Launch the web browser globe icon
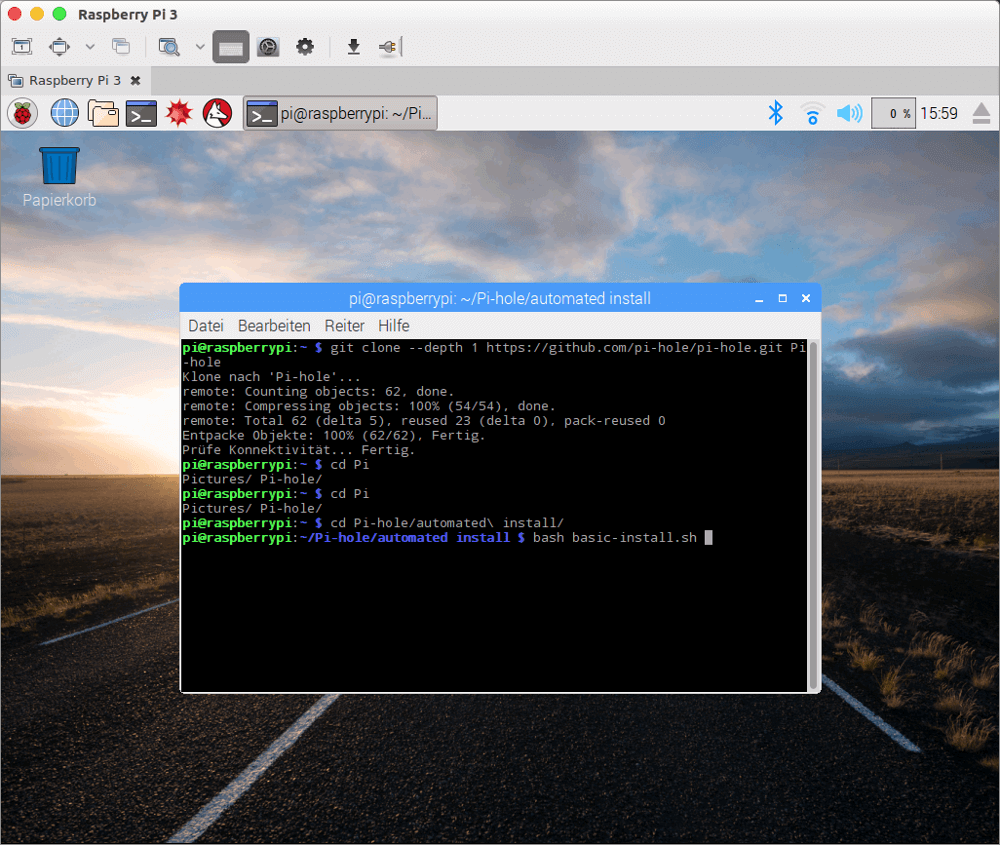 tap(64, 113)
